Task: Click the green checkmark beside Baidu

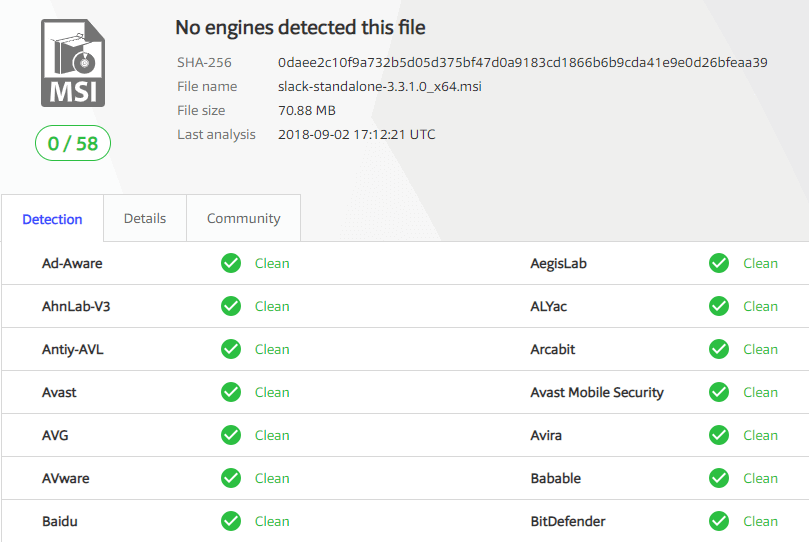Action: pos(231,521)
